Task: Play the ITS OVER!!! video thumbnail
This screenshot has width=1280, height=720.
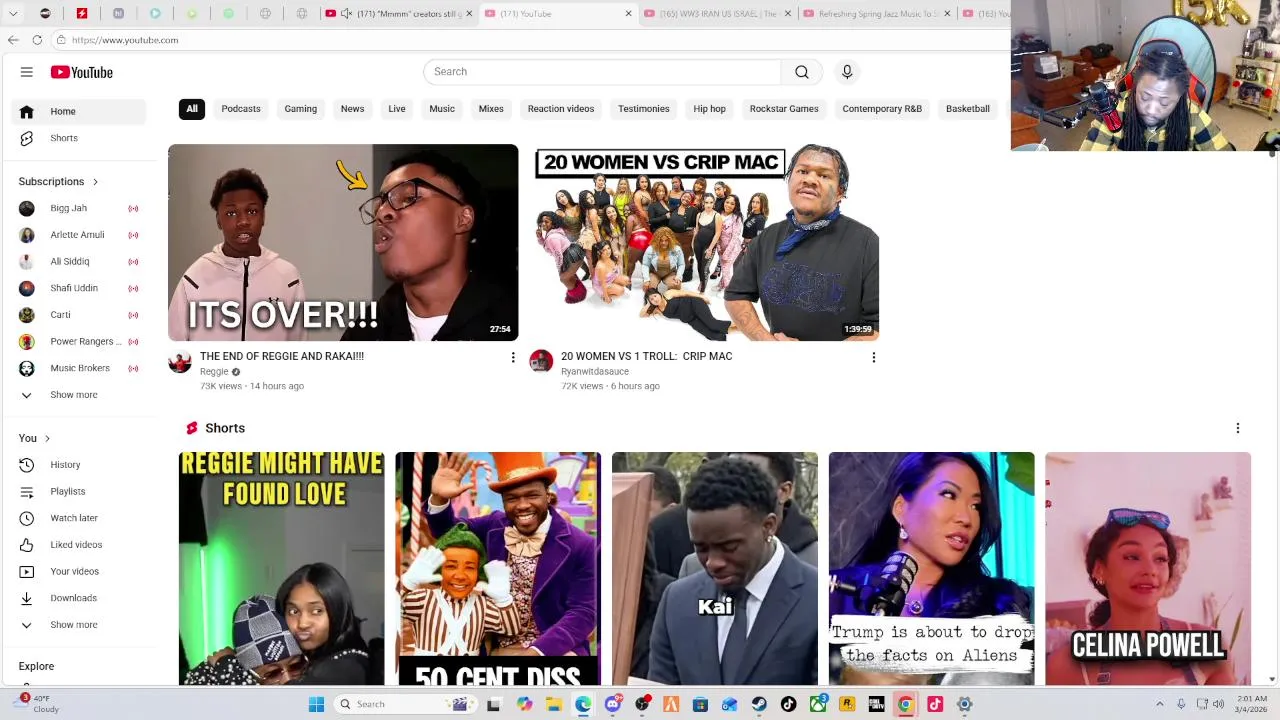Action: point(343,243)
